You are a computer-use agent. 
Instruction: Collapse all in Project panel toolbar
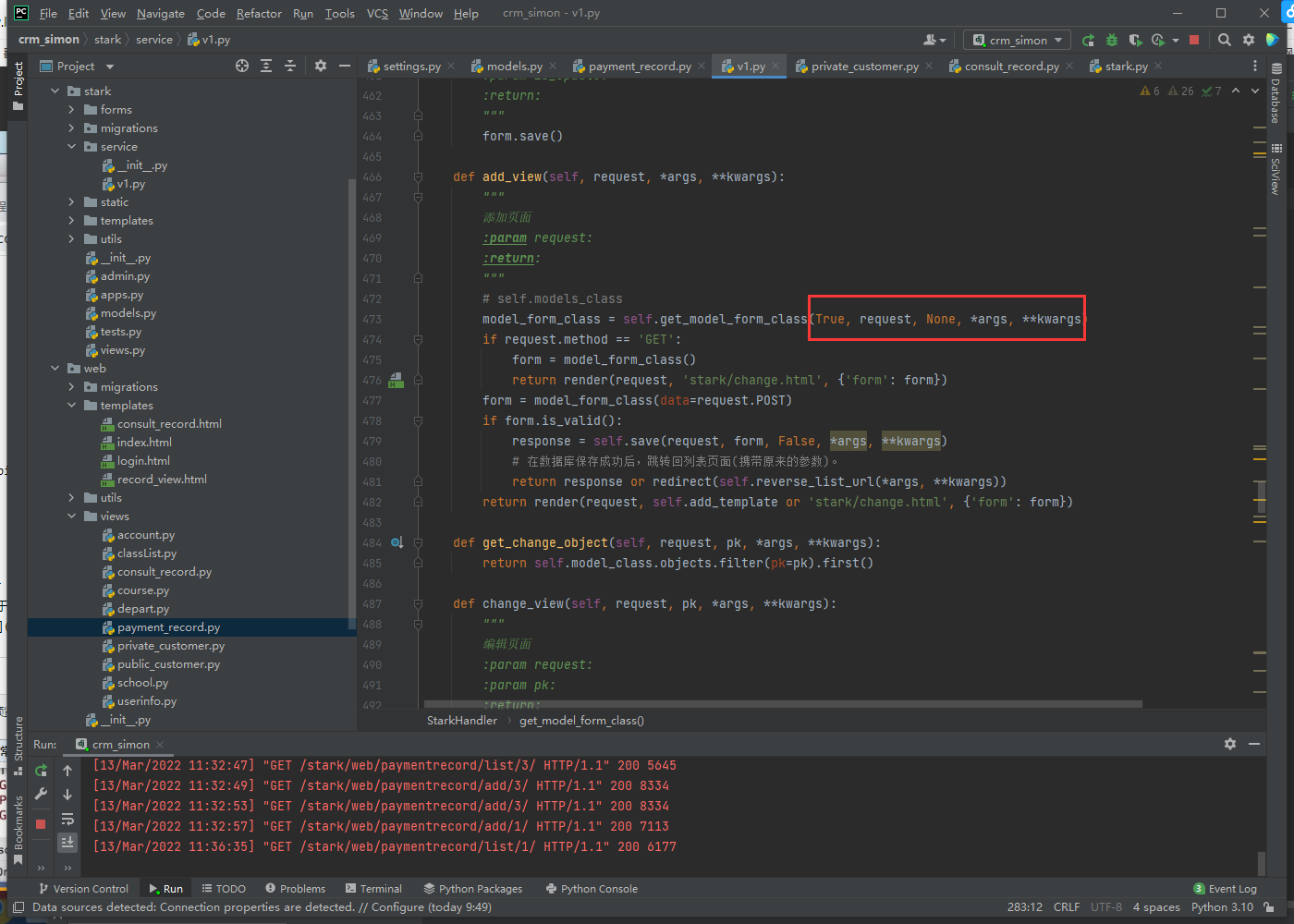click(x=290, y=66)
